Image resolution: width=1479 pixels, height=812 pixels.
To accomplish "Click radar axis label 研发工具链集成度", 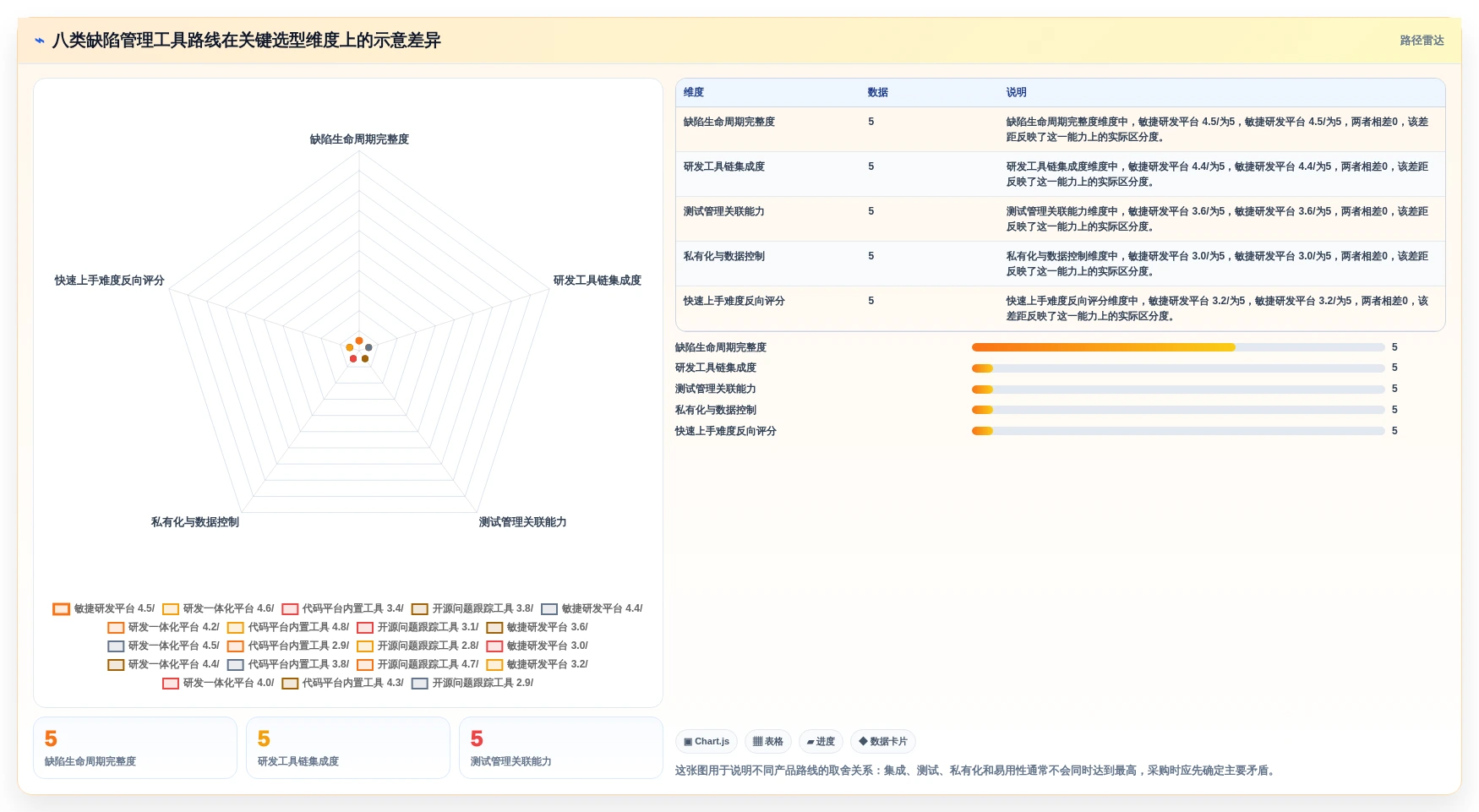I will [598, 281].
